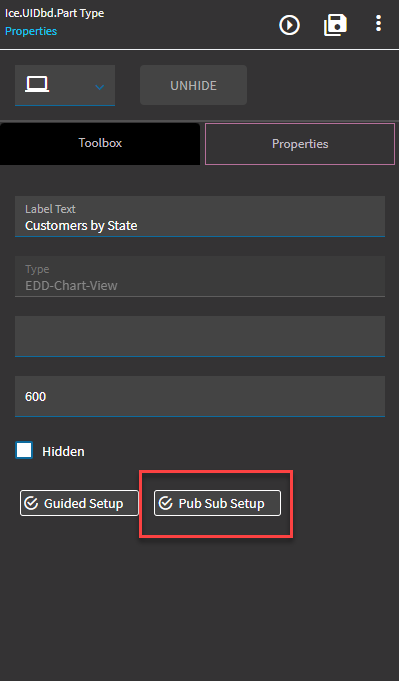Open the three-dot overflow menu
399x681 pixels.
tap(379, 23)
